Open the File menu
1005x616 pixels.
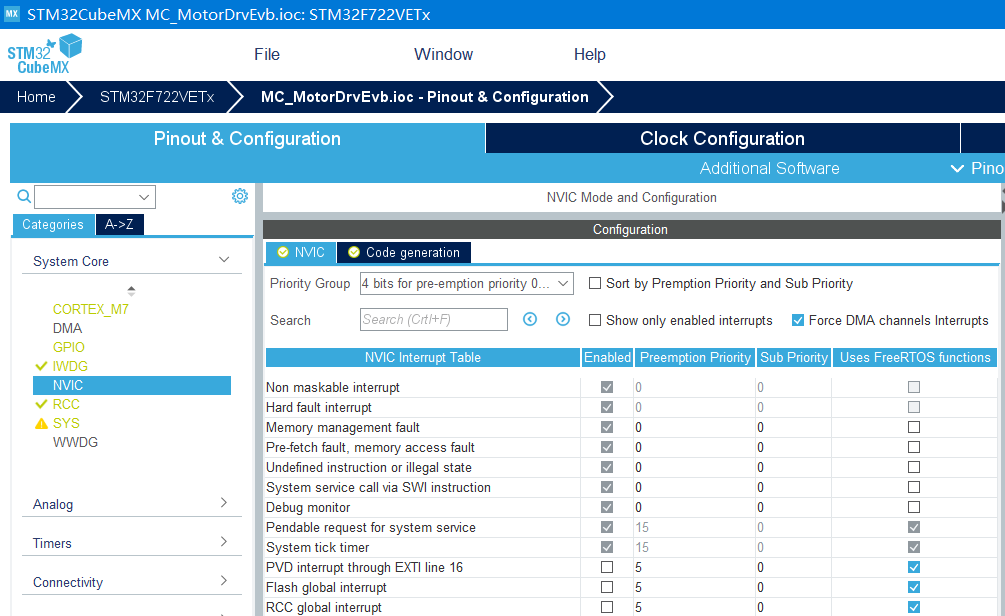(267, 54)
